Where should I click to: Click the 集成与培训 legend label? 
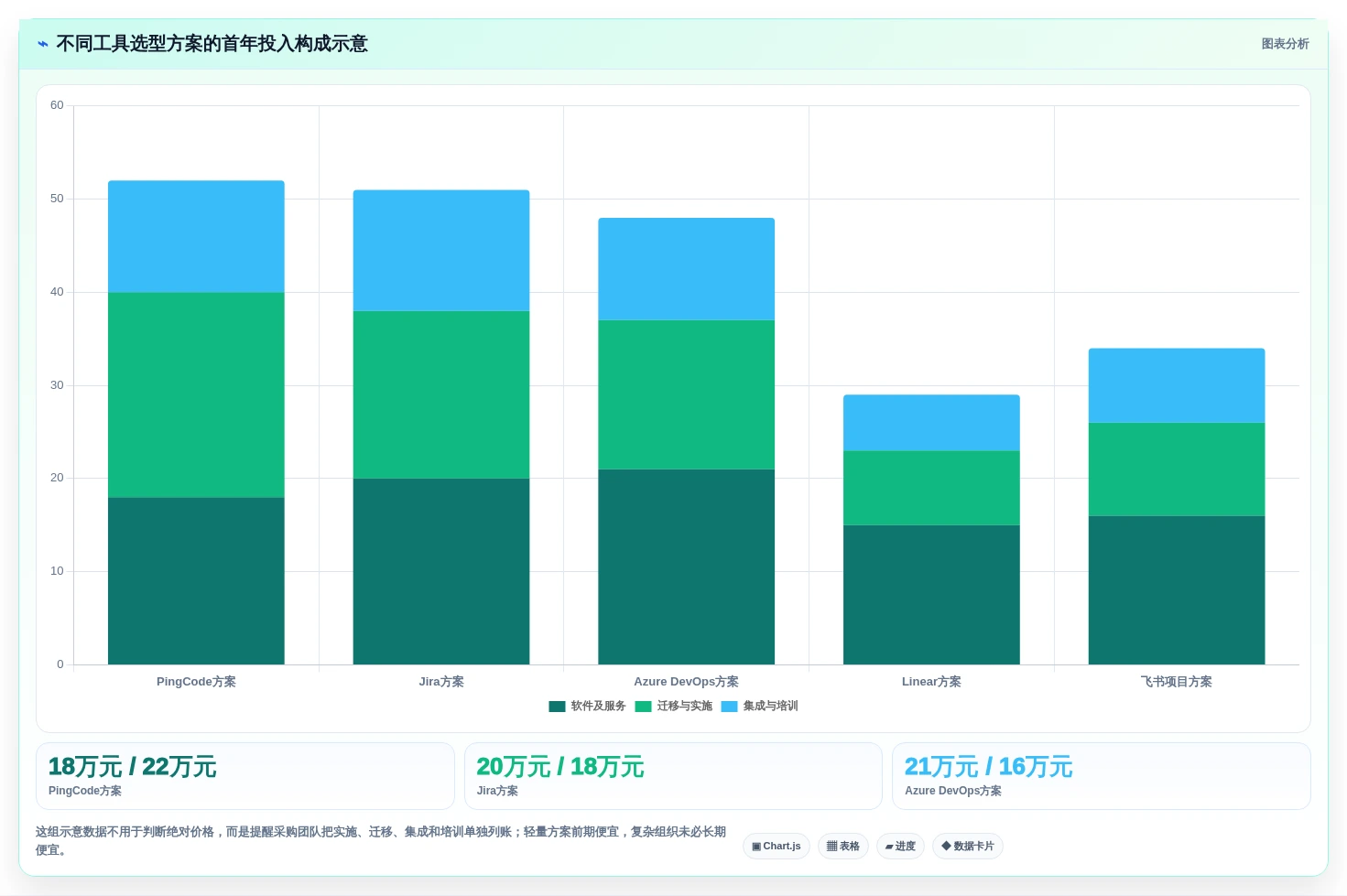[x=770, y=707]
